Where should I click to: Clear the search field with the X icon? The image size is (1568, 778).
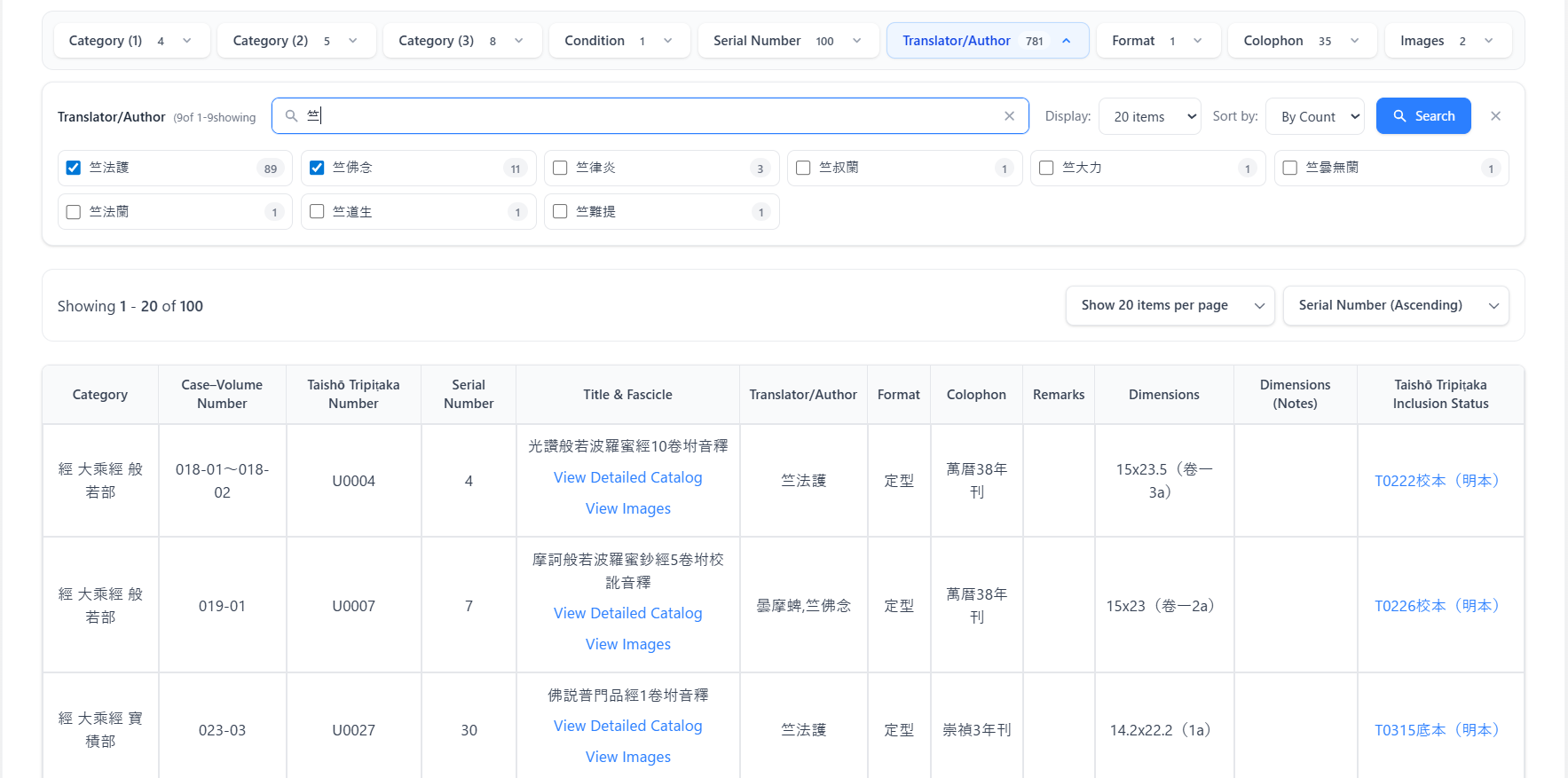1009,116
